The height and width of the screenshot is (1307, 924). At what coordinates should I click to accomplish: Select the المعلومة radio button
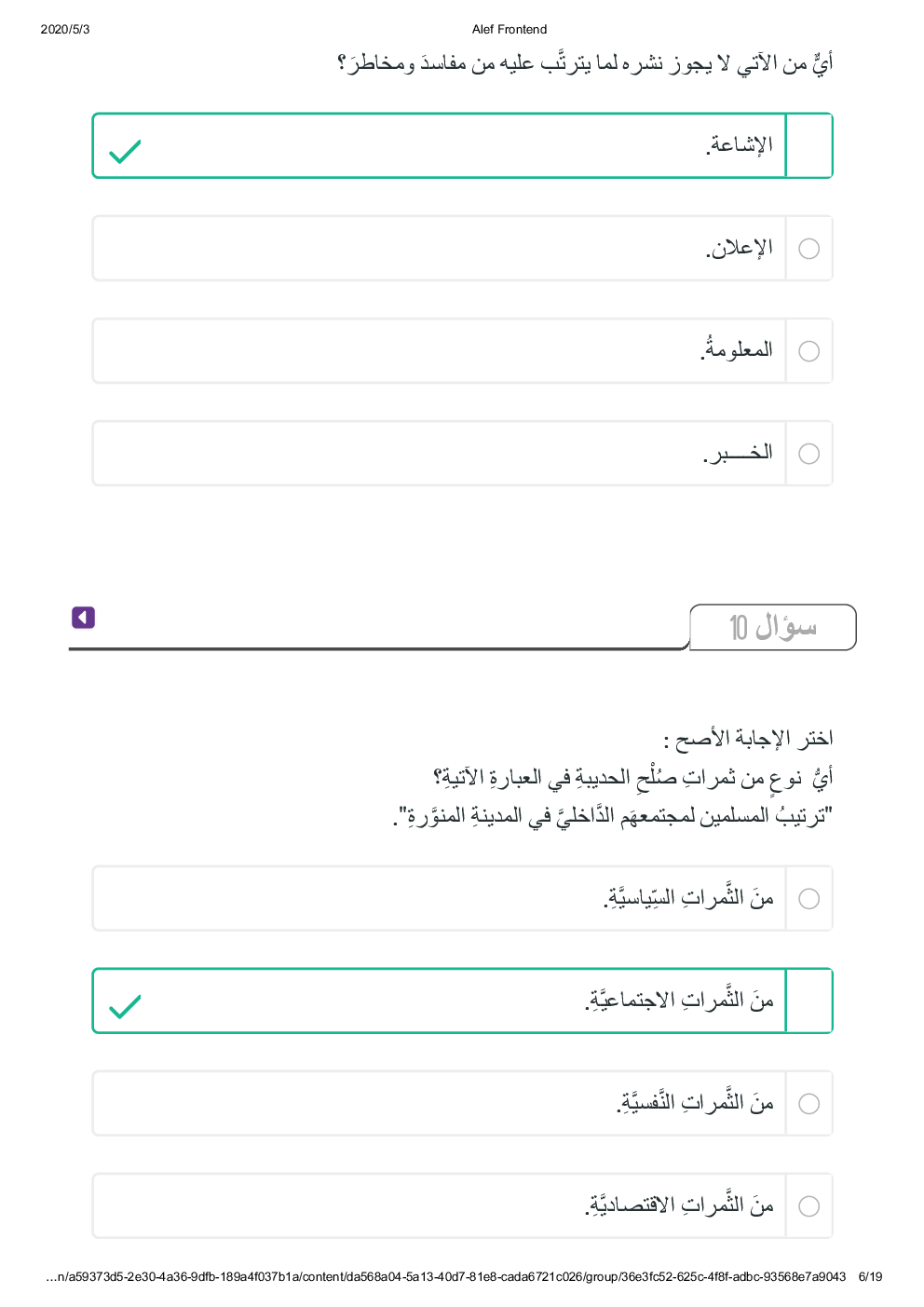[x=809, y=351]
